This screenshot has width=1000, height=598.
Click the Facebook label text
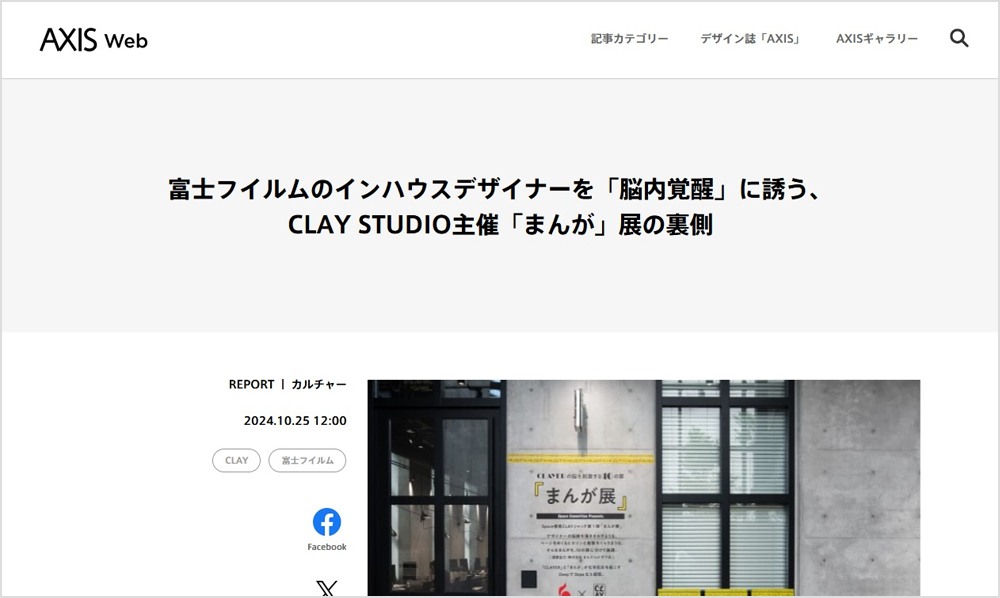(x=326, y=546)
